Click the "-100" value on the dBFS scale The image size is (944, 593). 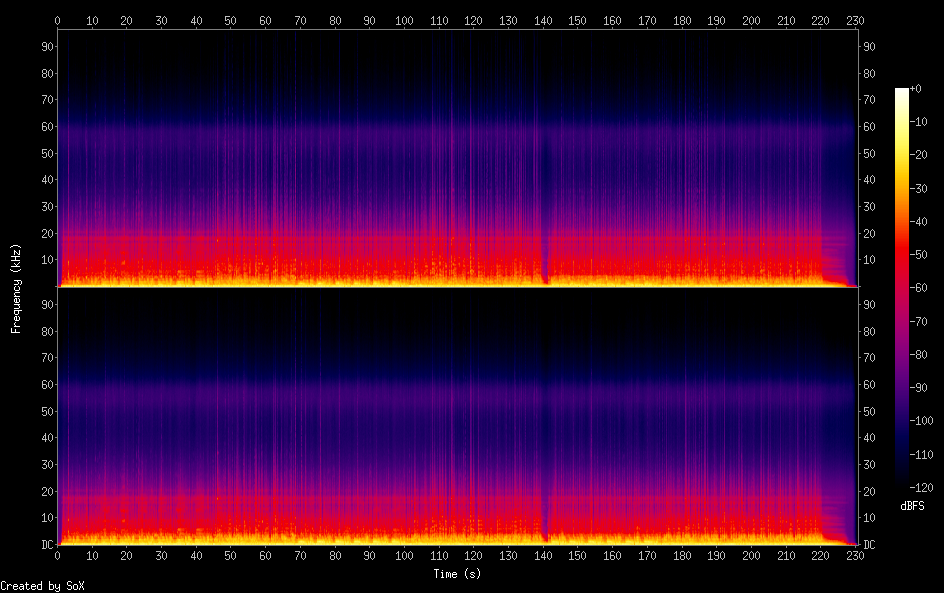coord(921,421)
